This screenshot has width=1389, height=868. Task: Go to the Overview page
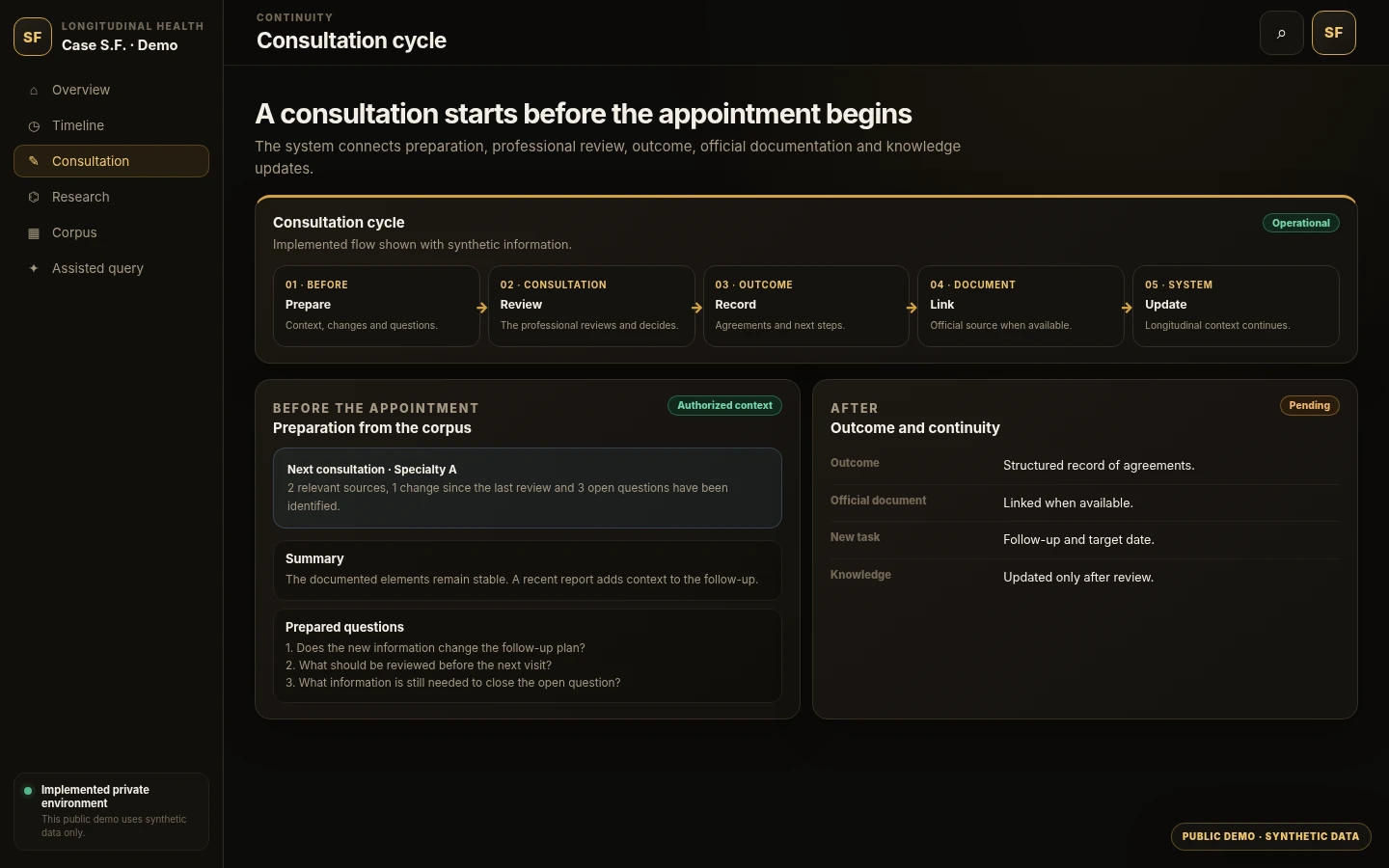(x=111, y=90)
